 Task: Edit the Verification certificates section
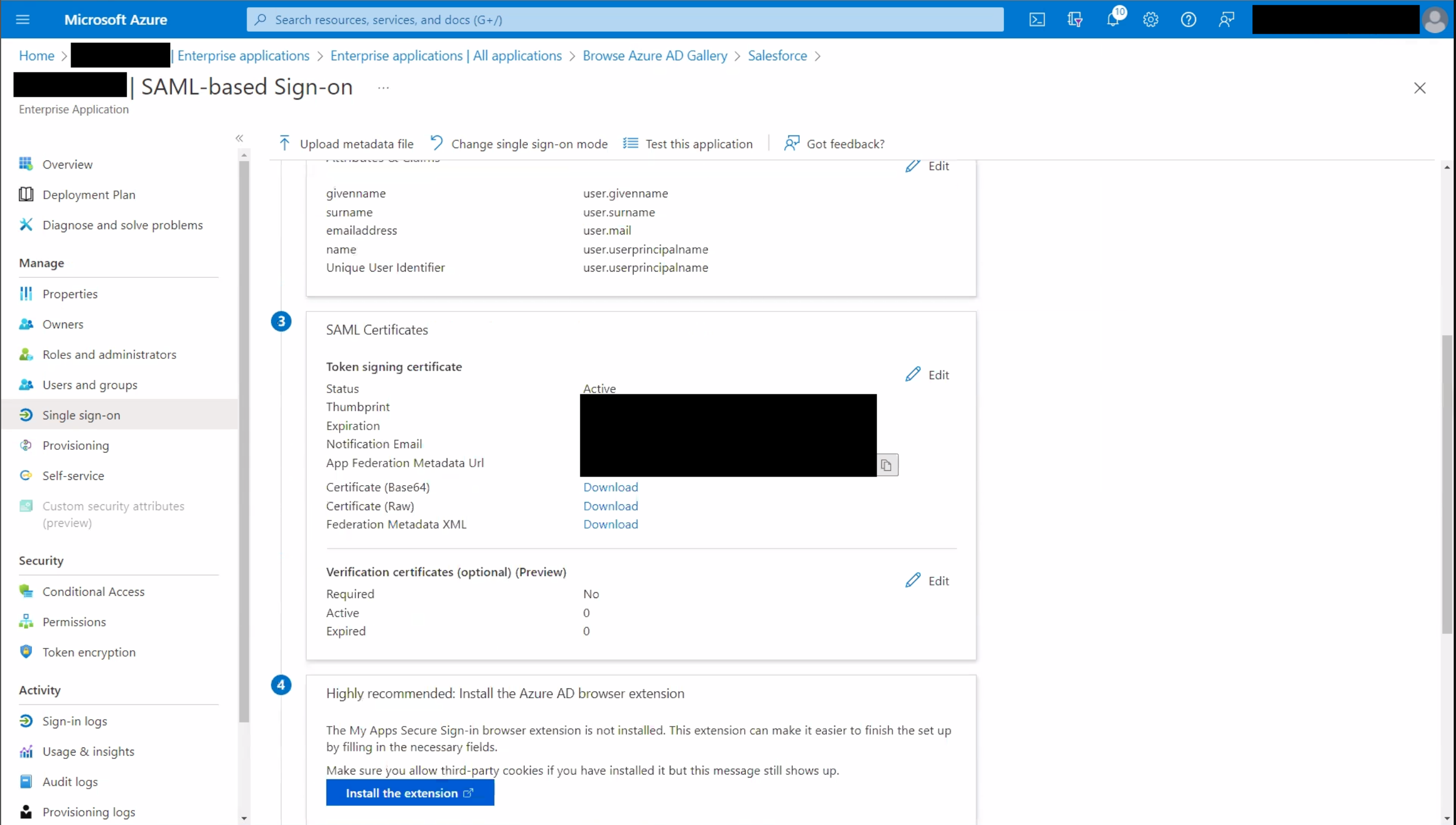[x=927, y=581]
